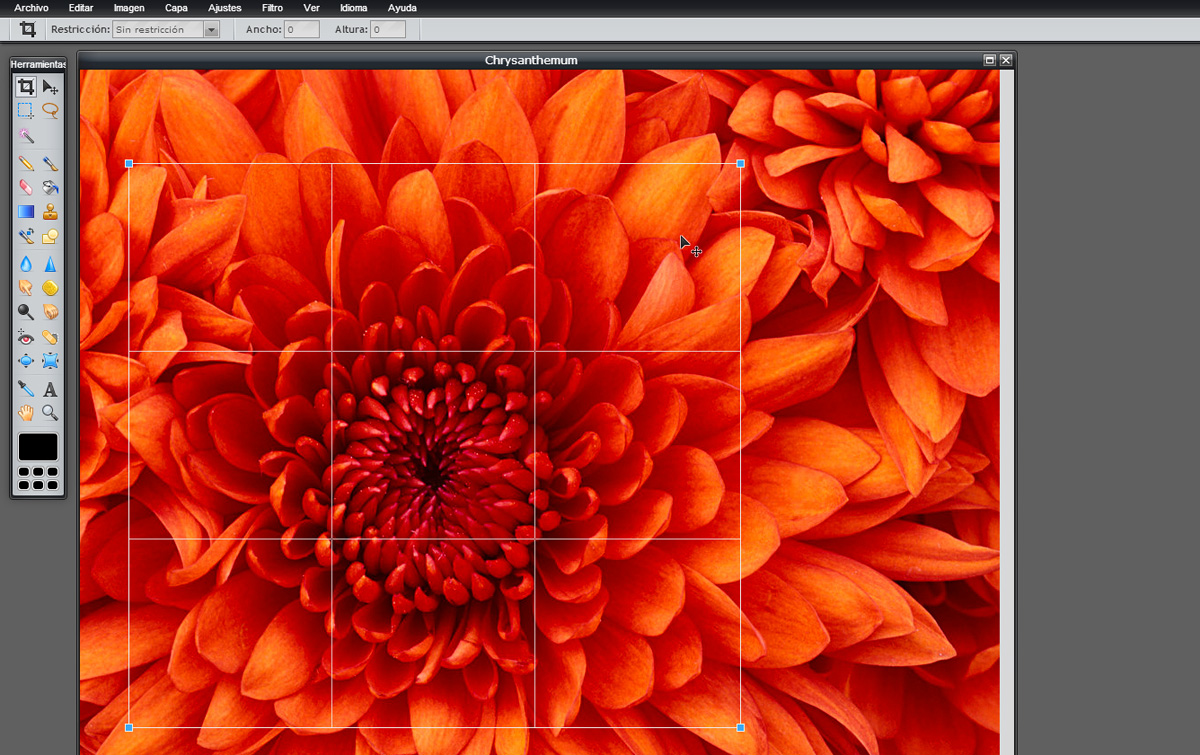
Task: Open the black foreground color swatch
Action: click(38, 447)
